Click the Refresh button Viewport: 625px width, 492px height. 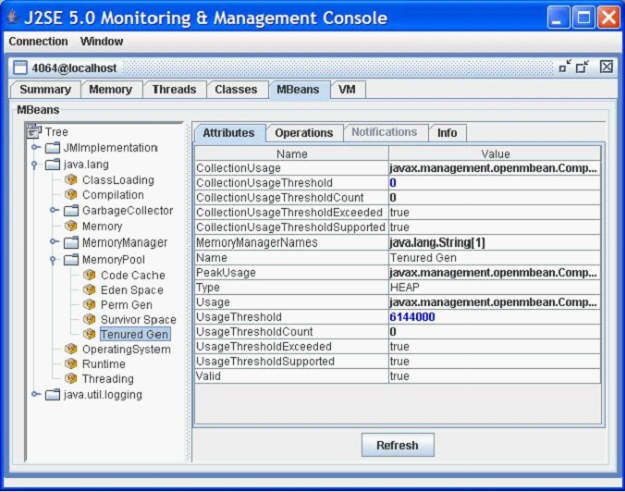[397, 445]
